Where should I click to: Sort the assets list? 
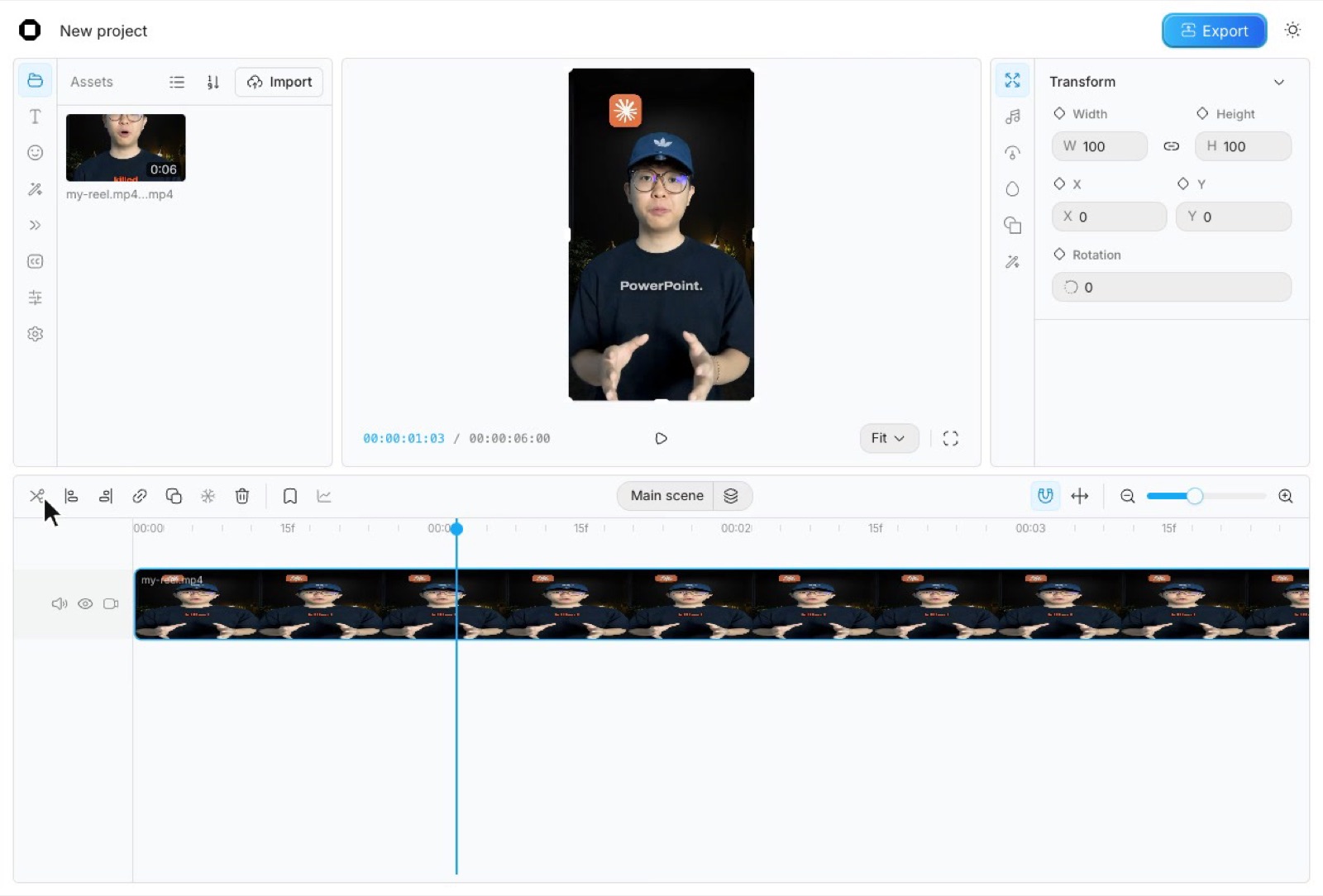213,82
